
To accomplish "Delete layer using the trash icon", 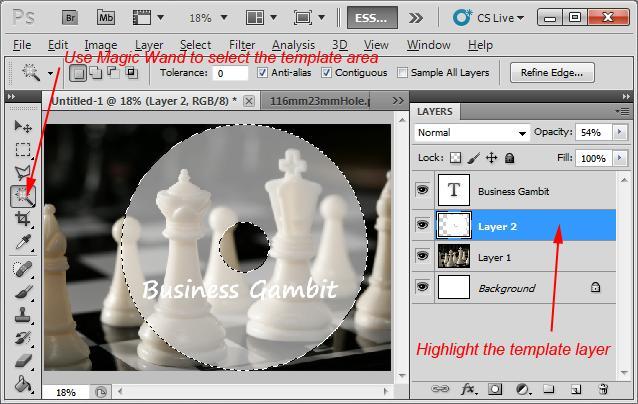I will (x=603, y=389).
